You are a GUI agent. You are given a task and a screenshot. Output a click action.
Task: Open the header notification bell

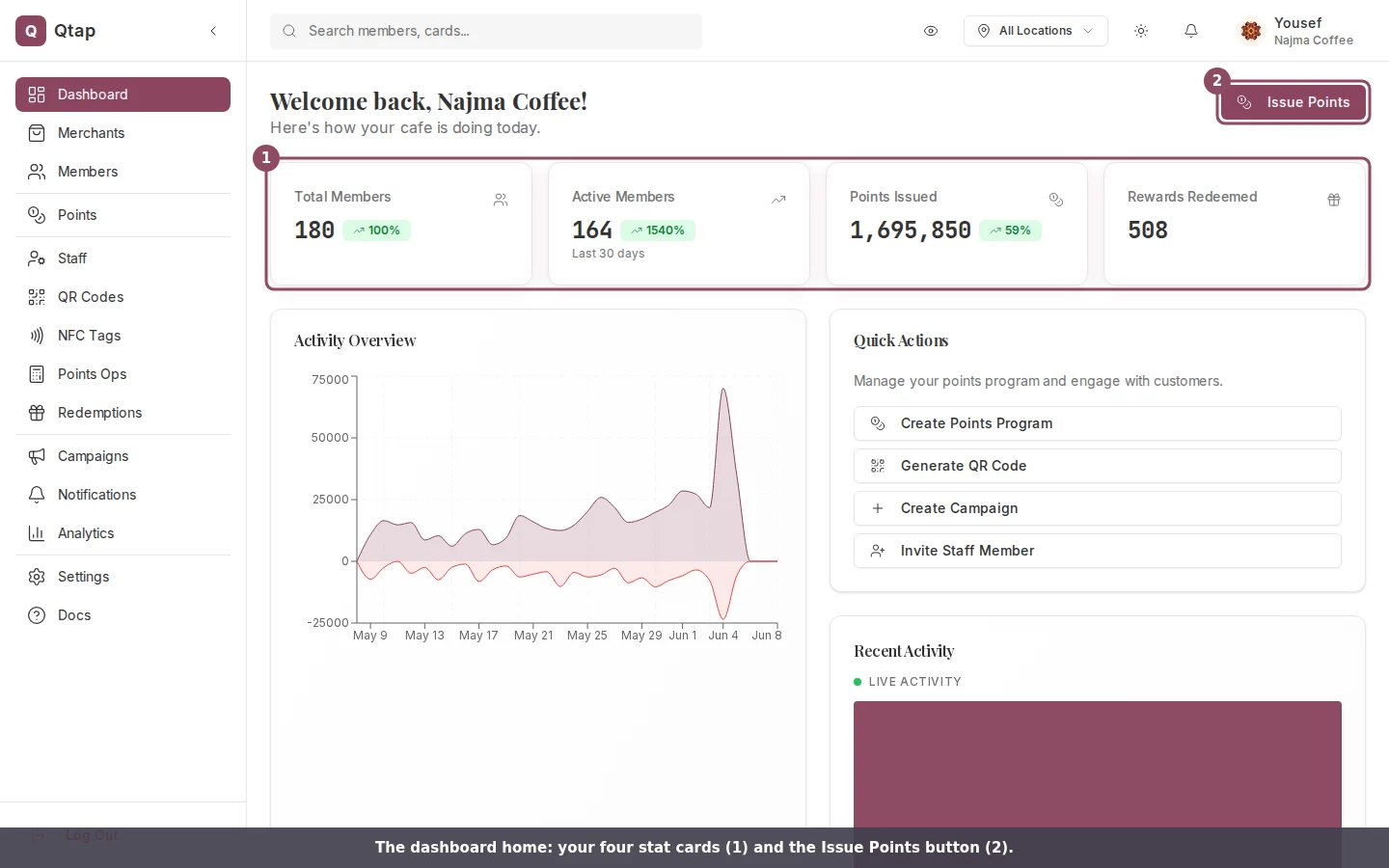(1191, 31)
